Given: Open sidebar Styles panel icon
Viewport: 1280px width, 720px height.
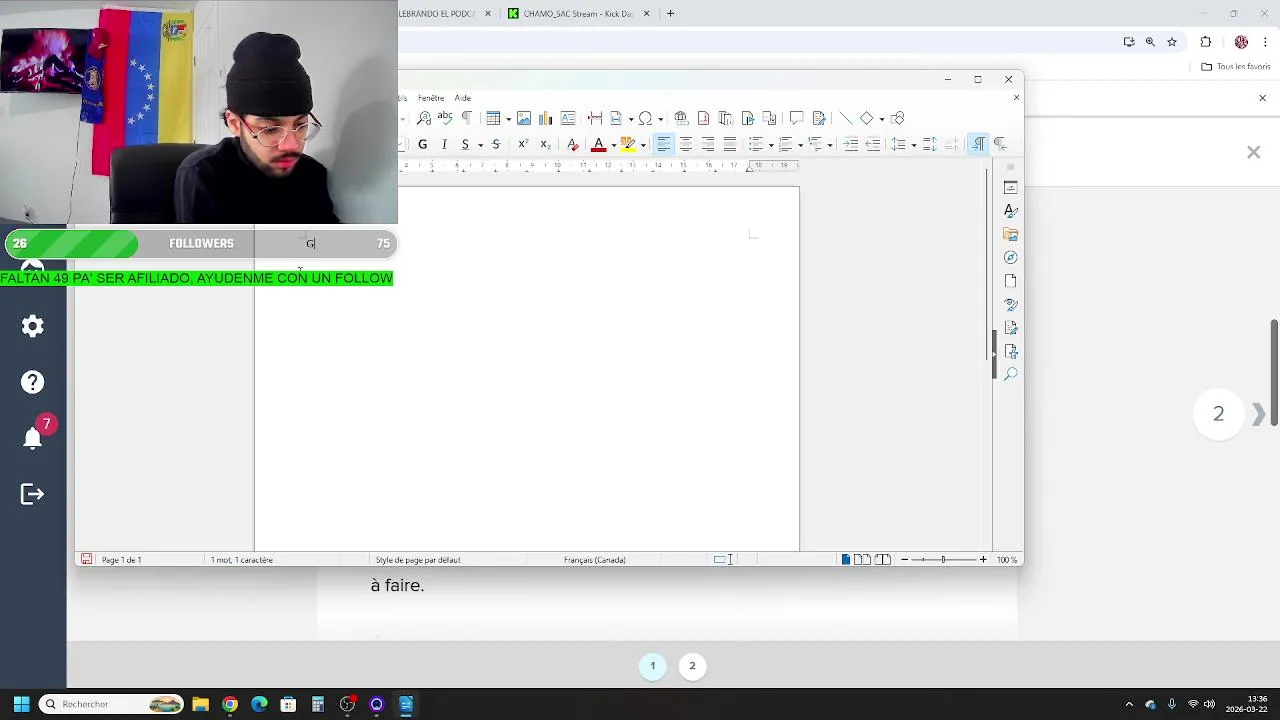Looking at the screenshot, I should pos(1011,211).
